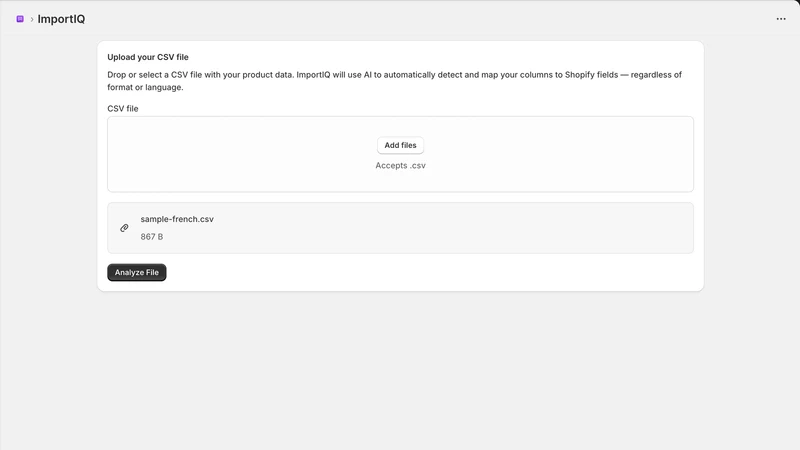Image resolution: width=800 pixels, height=450 pixels.
Task: Click the Analyze File button
Action: (137, 272)
